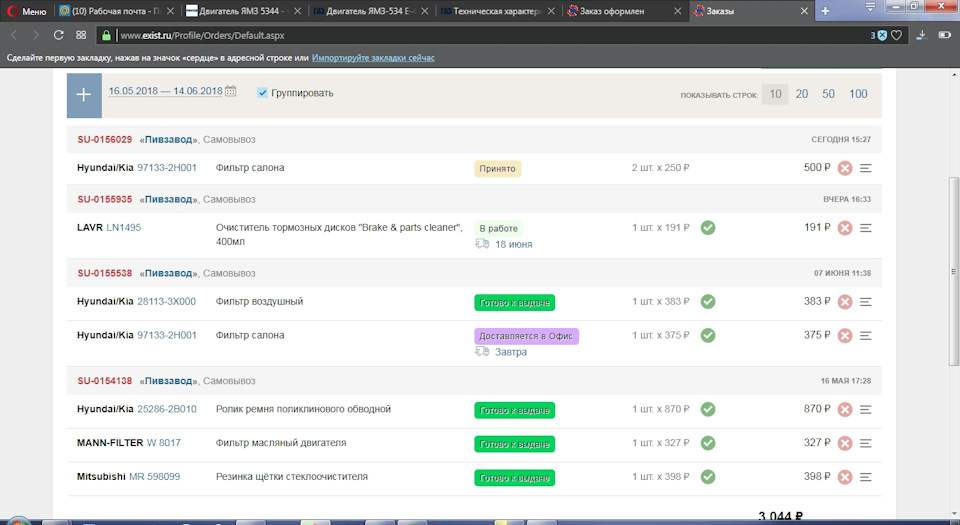Click the Доставляется в Офис status badge
The width and height of the screenshot is (960, 525).
point(526,336)
